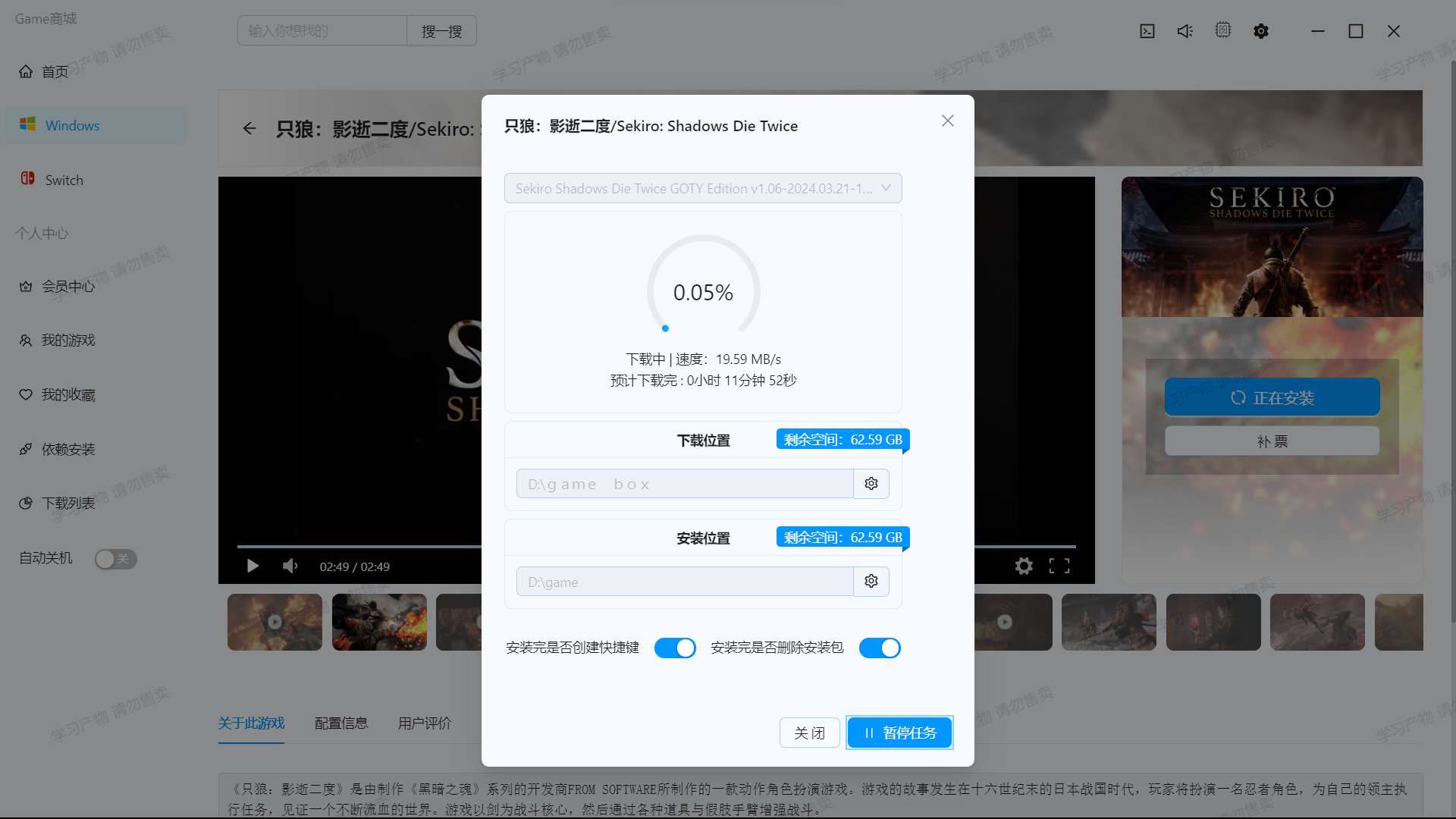Select the rightmost thumbnail with play icon

(1005, 622)
